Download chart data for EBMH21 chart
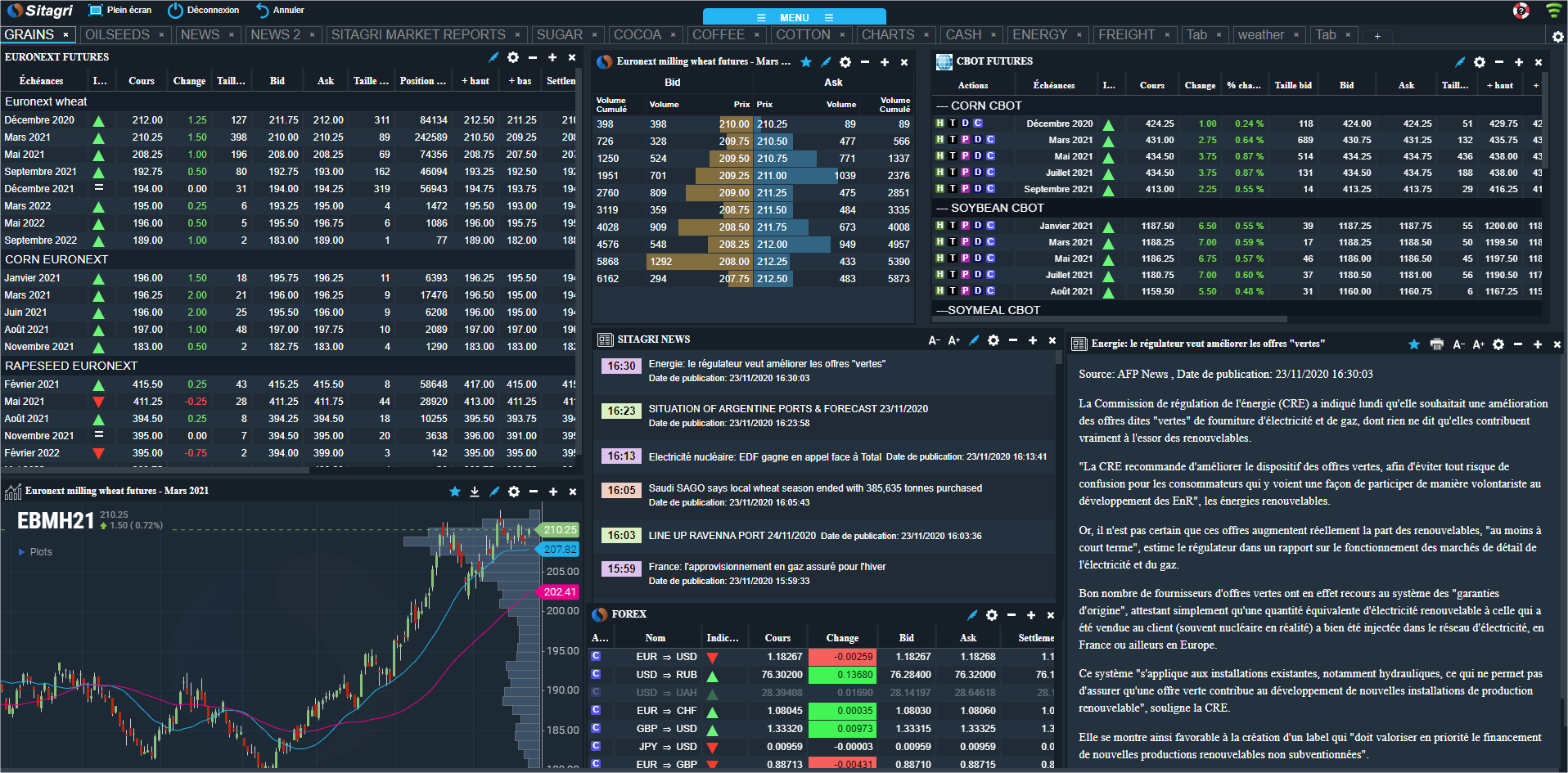 475,492
